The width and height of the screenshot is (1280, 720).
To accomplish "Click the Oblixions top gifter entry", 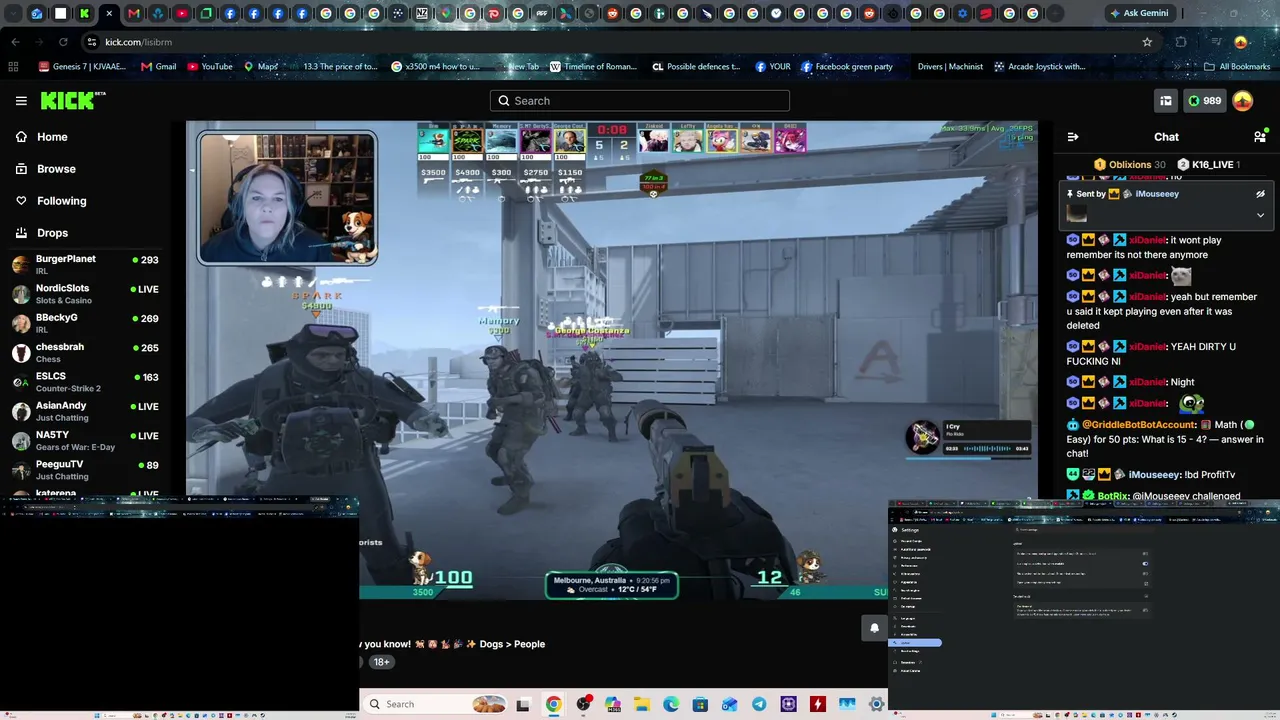I will click(x=1129, y=165).
